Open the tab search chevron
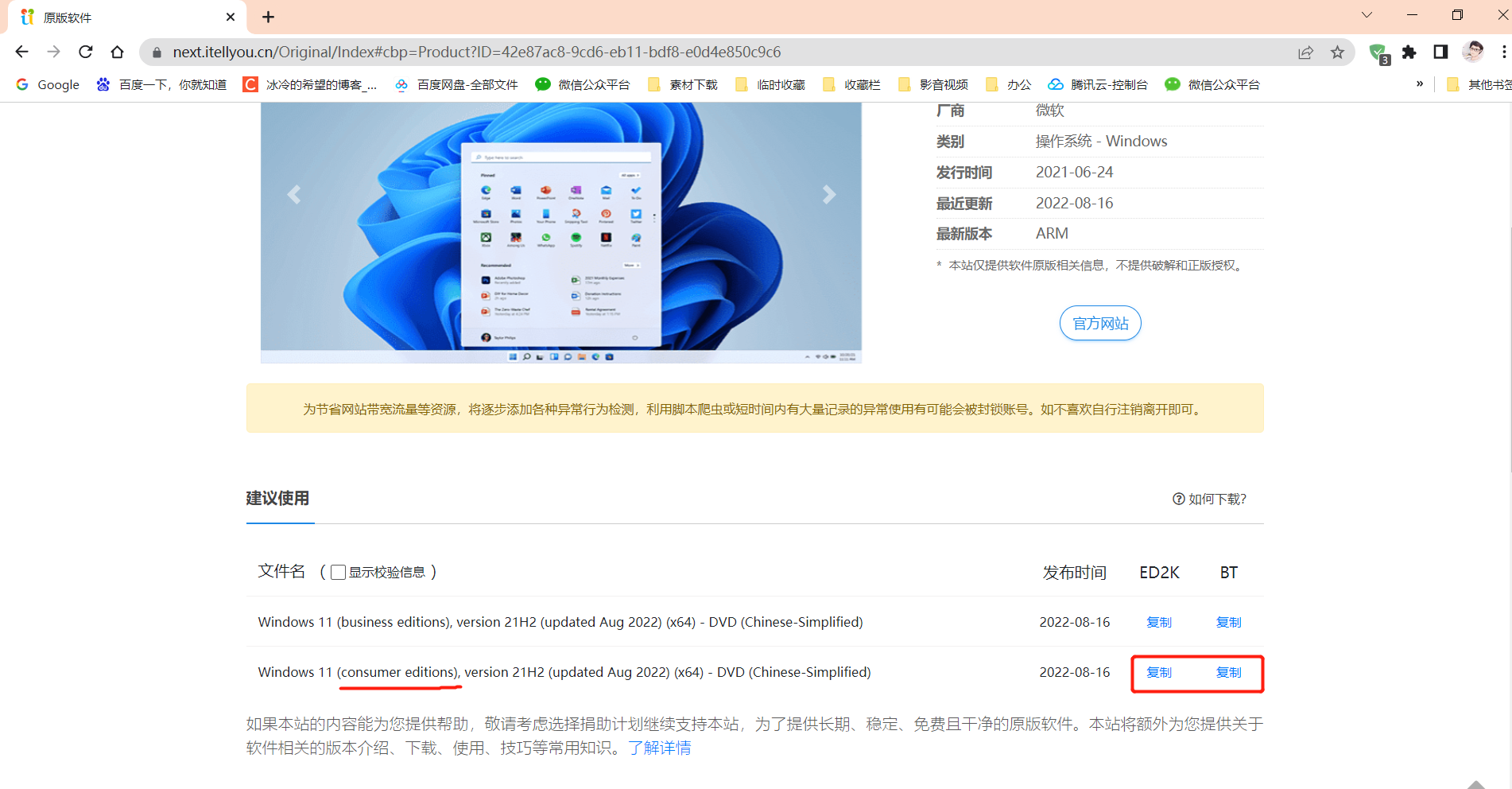The image size is (1512, 789). point(1367,15)
